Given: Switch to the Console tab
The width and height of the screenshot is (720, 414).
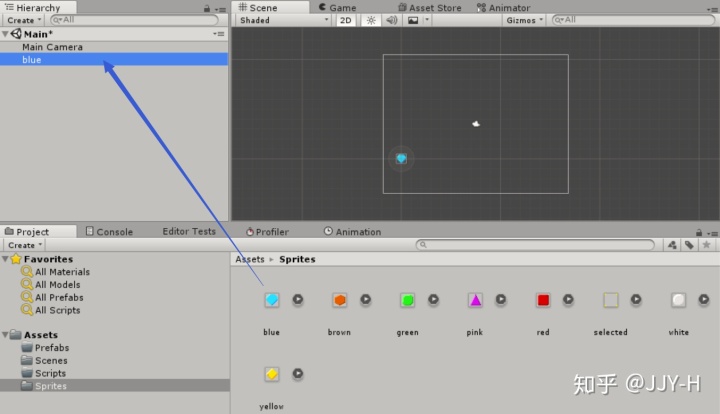Looking at the screenshot, I should tap(109, 232).
